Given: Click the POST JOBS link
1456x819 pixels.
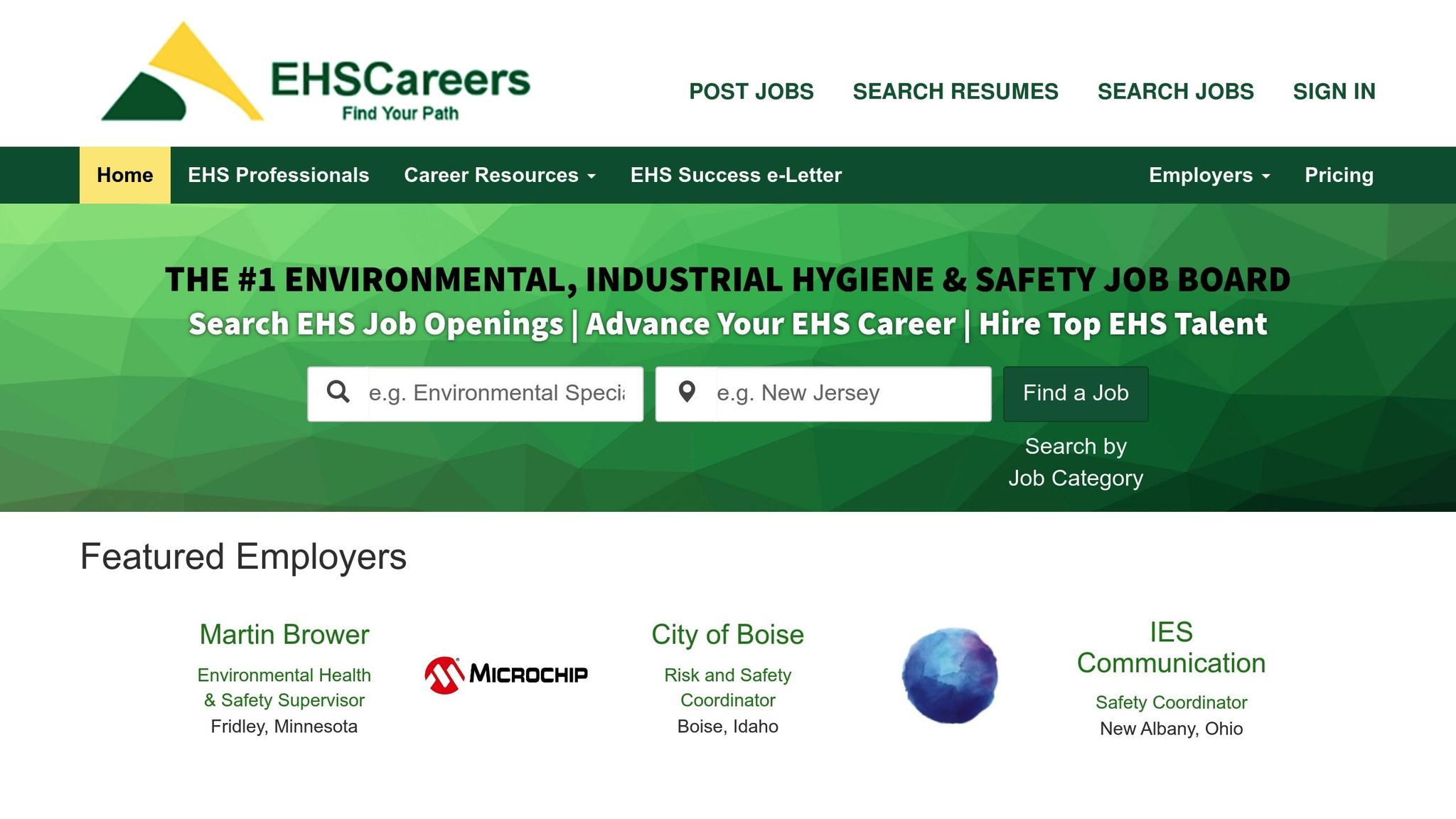Looking at the screenshot, I should point(751,91).
